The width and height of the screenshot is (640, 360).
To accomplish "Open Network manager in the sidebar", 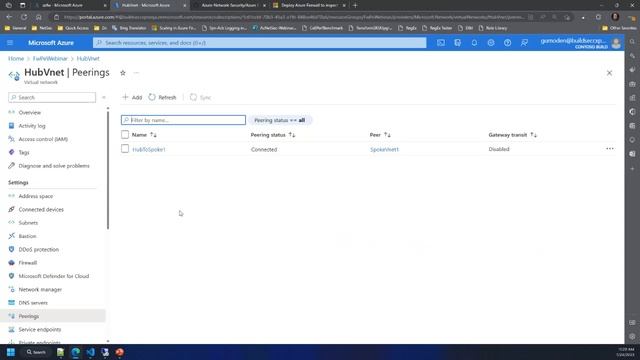I will point(40,289).
